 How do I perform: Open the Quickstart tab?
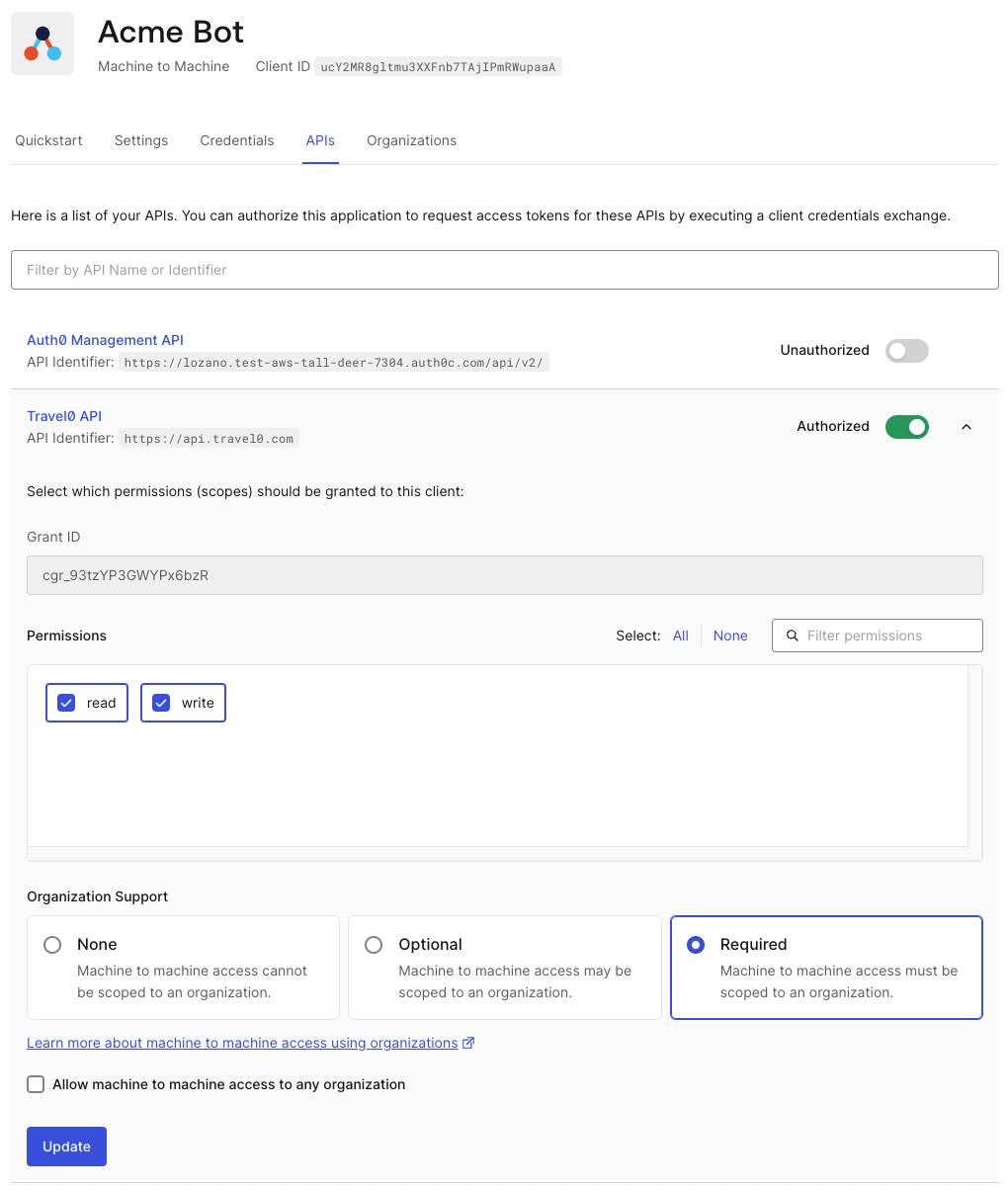pos(48,140)
